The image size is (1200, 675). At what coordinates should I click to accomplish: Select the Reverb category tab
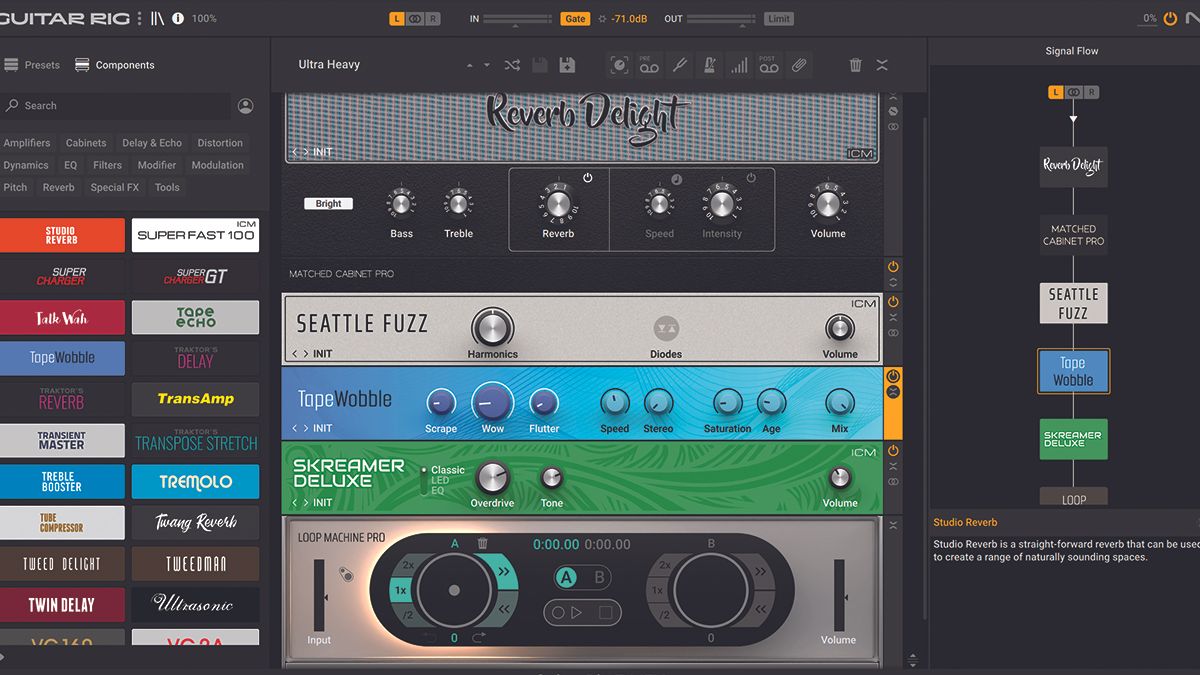pos(58,187)
